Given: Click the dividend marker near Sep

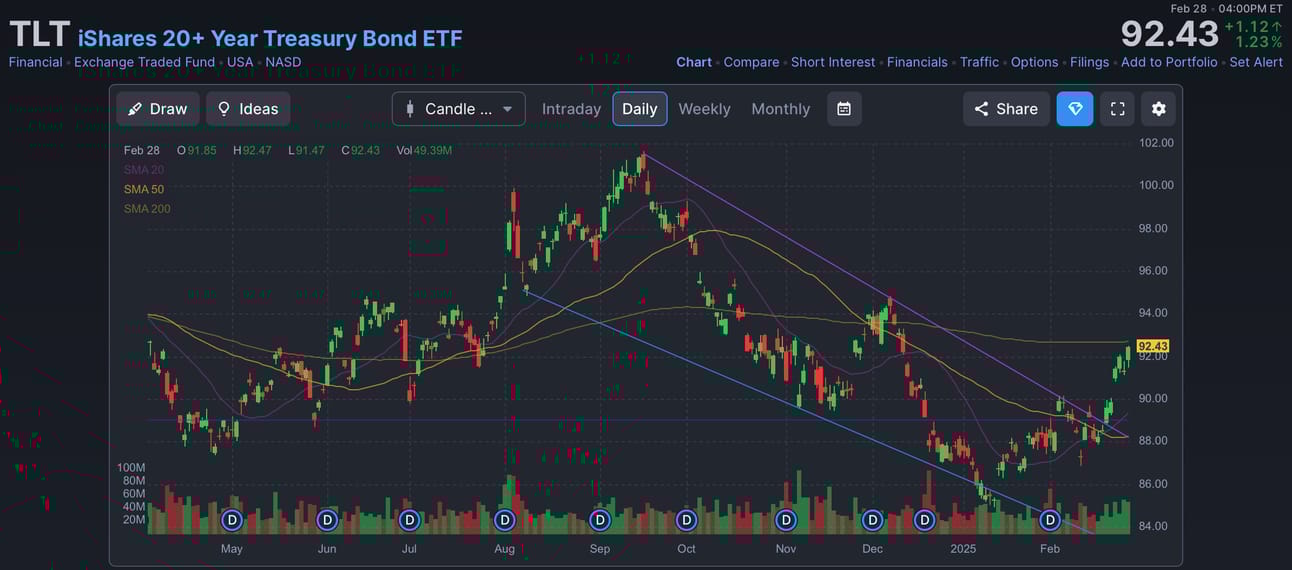Looking at the screenshot, I should (600, 520).
